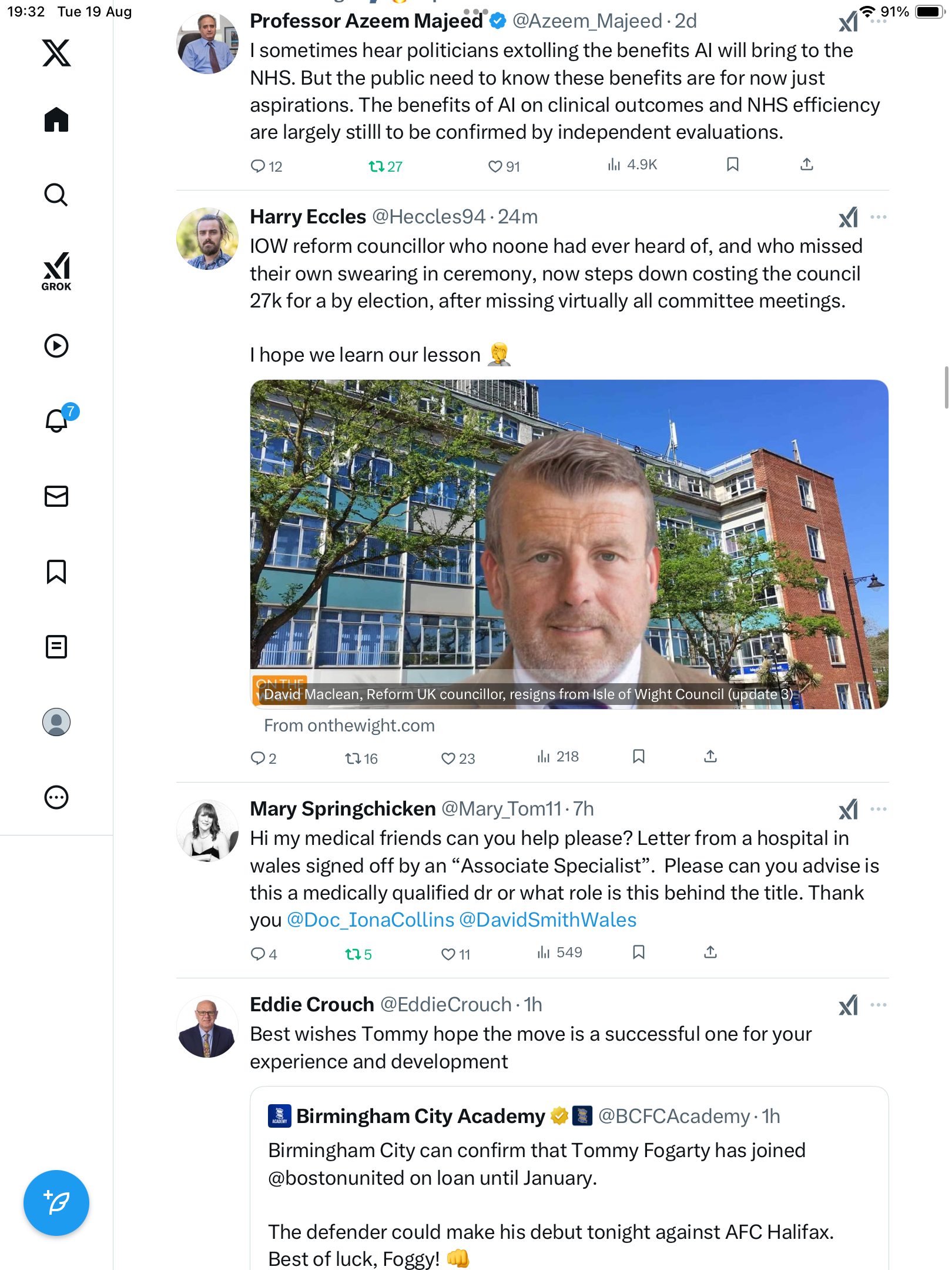The image size is (952, 1270).
Task: Open the More menu in sidebar
Action: pyautogui.click(x=56, y=797)
